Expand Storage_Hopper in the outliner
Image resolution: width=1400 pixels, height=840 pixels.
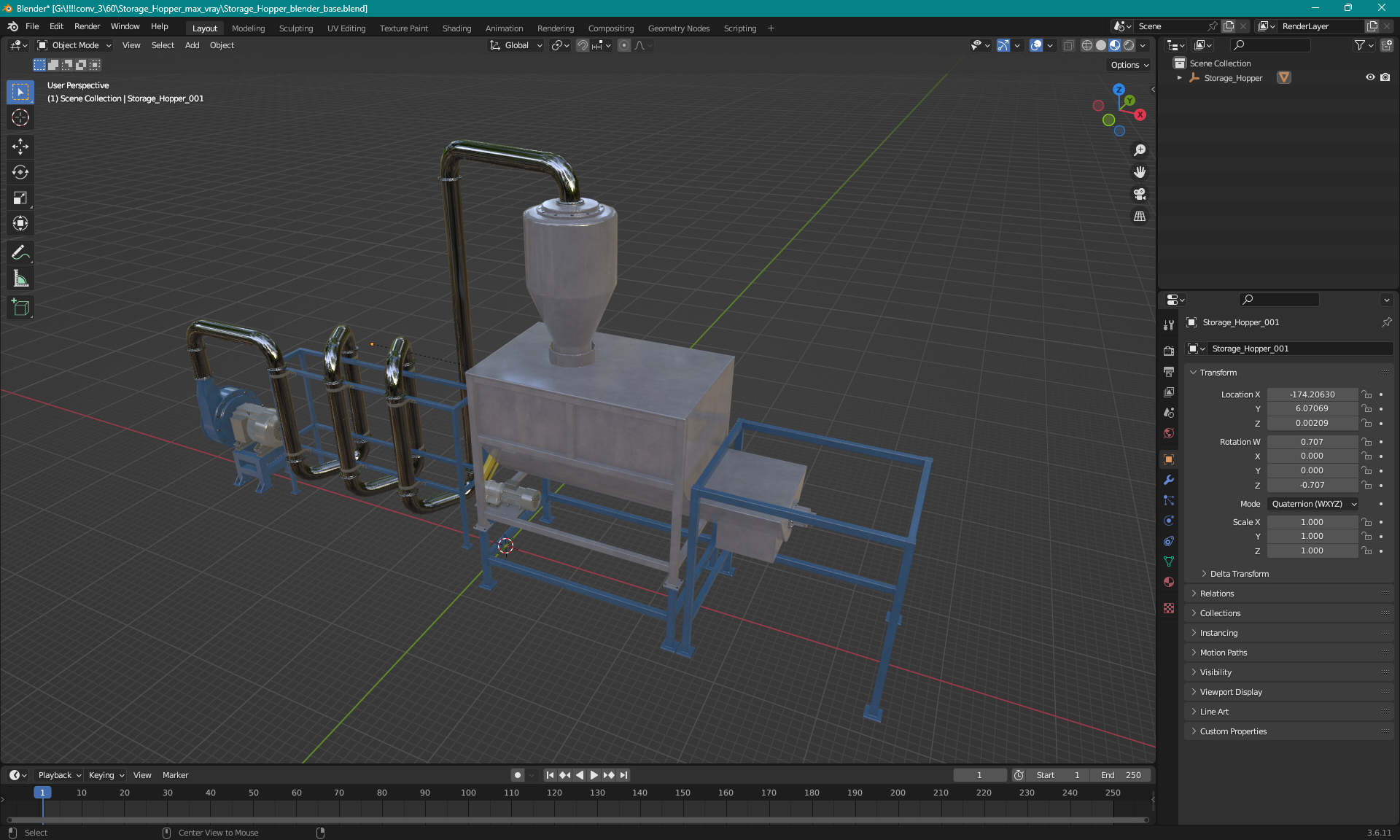[x=1179, y=78]
